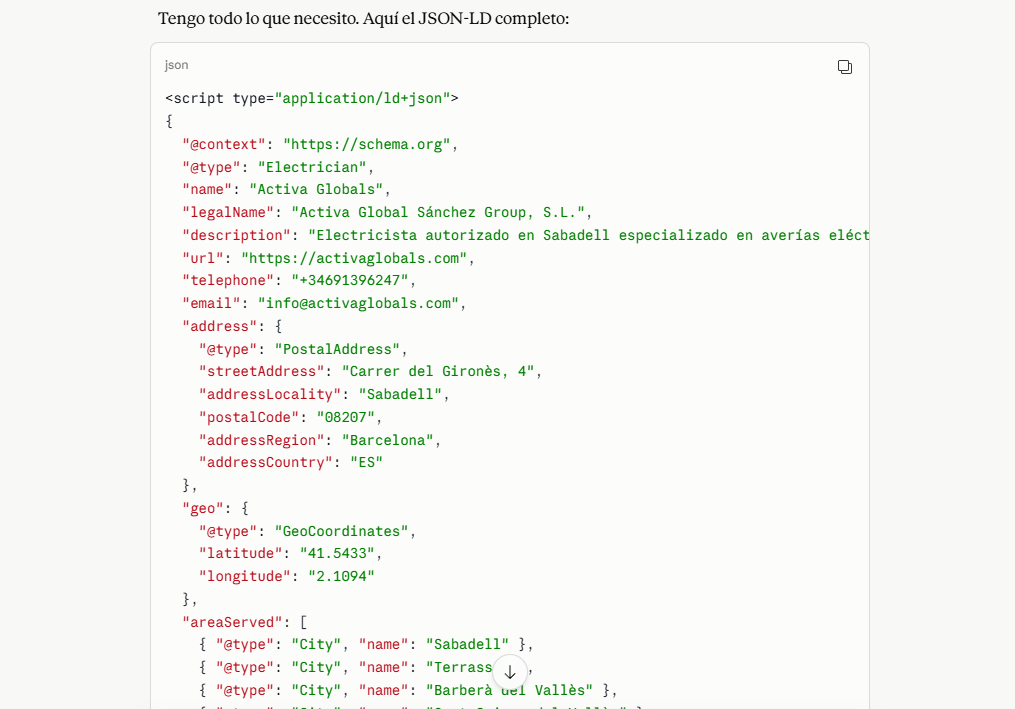Click the latitude "41.5433"

337,554
